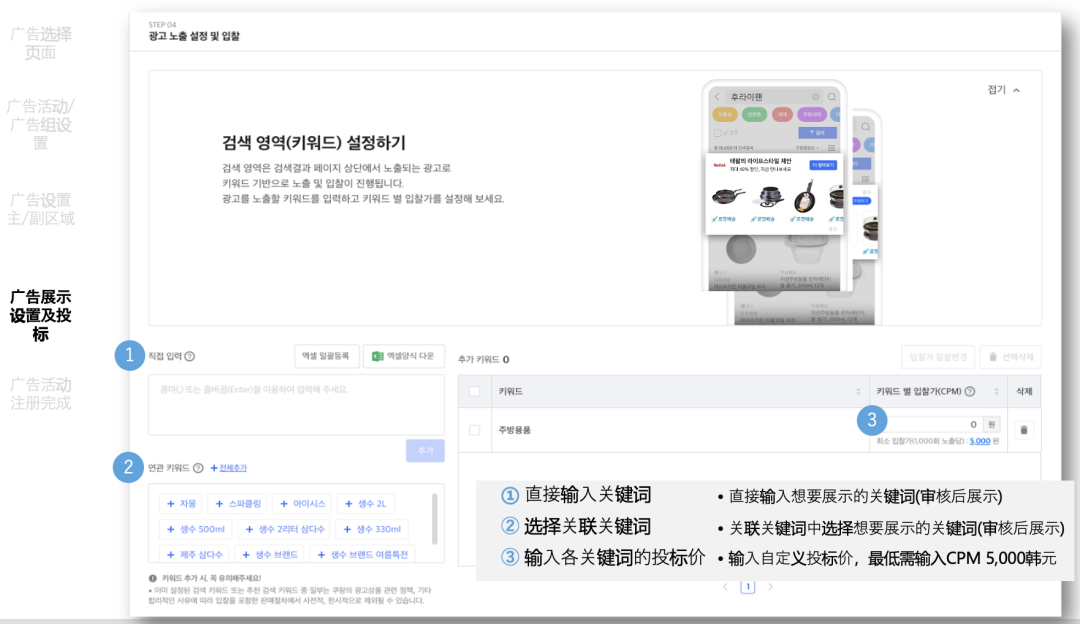Click the 입찰가 일괄변경 button
Image resolution: width=1080 pixels, height=624 pixels.
[x=938, y=357]
